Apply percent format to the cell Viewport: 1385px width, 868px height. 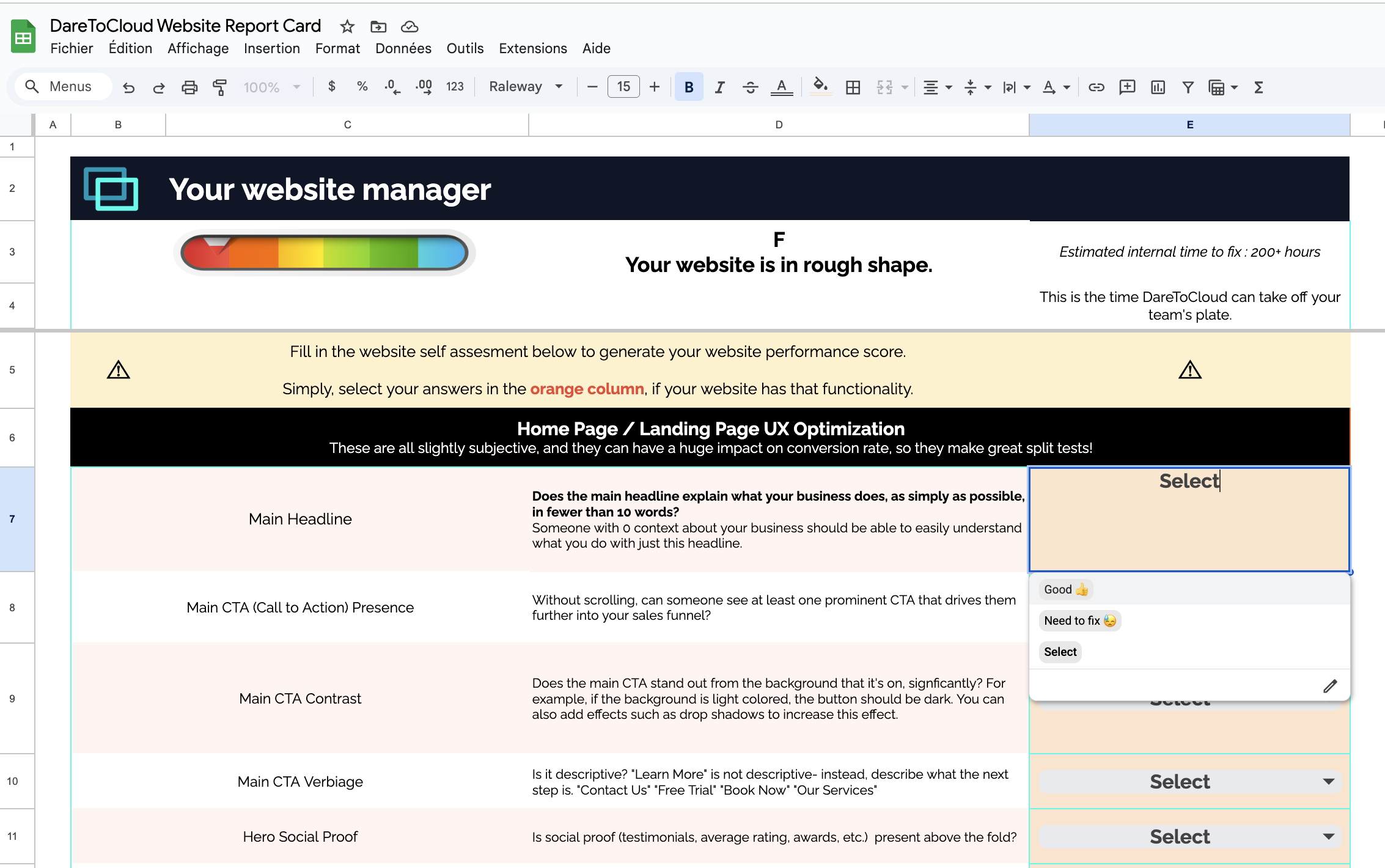pos(362,86)
